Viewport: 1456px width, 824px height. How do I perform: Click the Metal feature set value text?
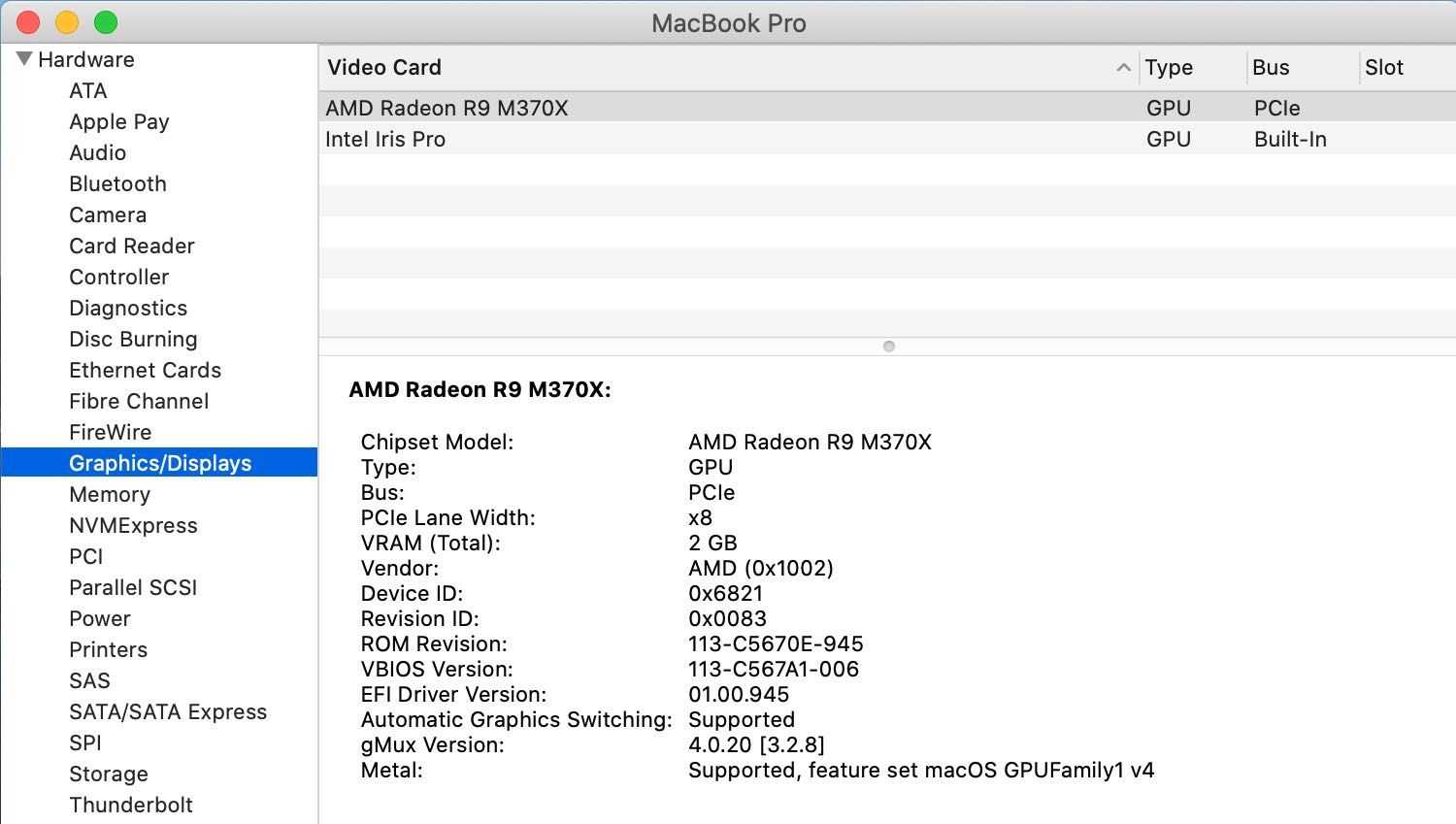point(921,770)
